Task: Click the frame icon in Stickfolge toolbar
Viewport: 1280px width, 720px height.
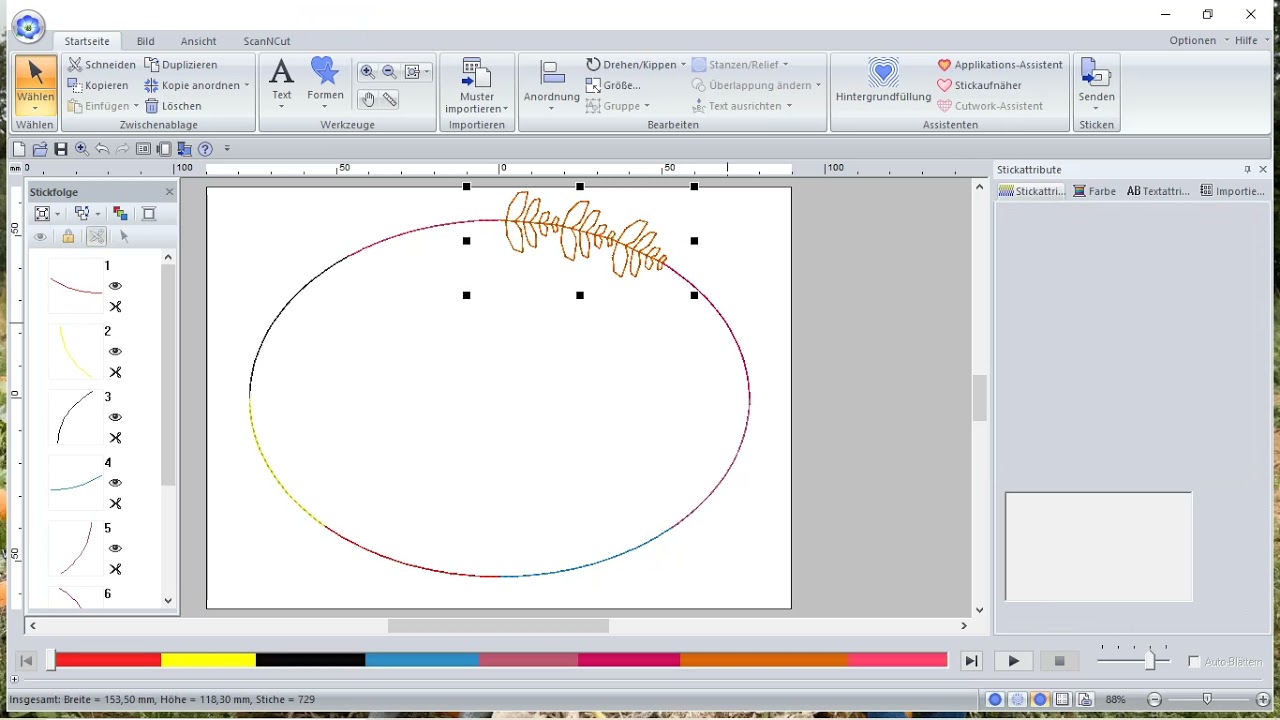Action: tap(149, 213)
